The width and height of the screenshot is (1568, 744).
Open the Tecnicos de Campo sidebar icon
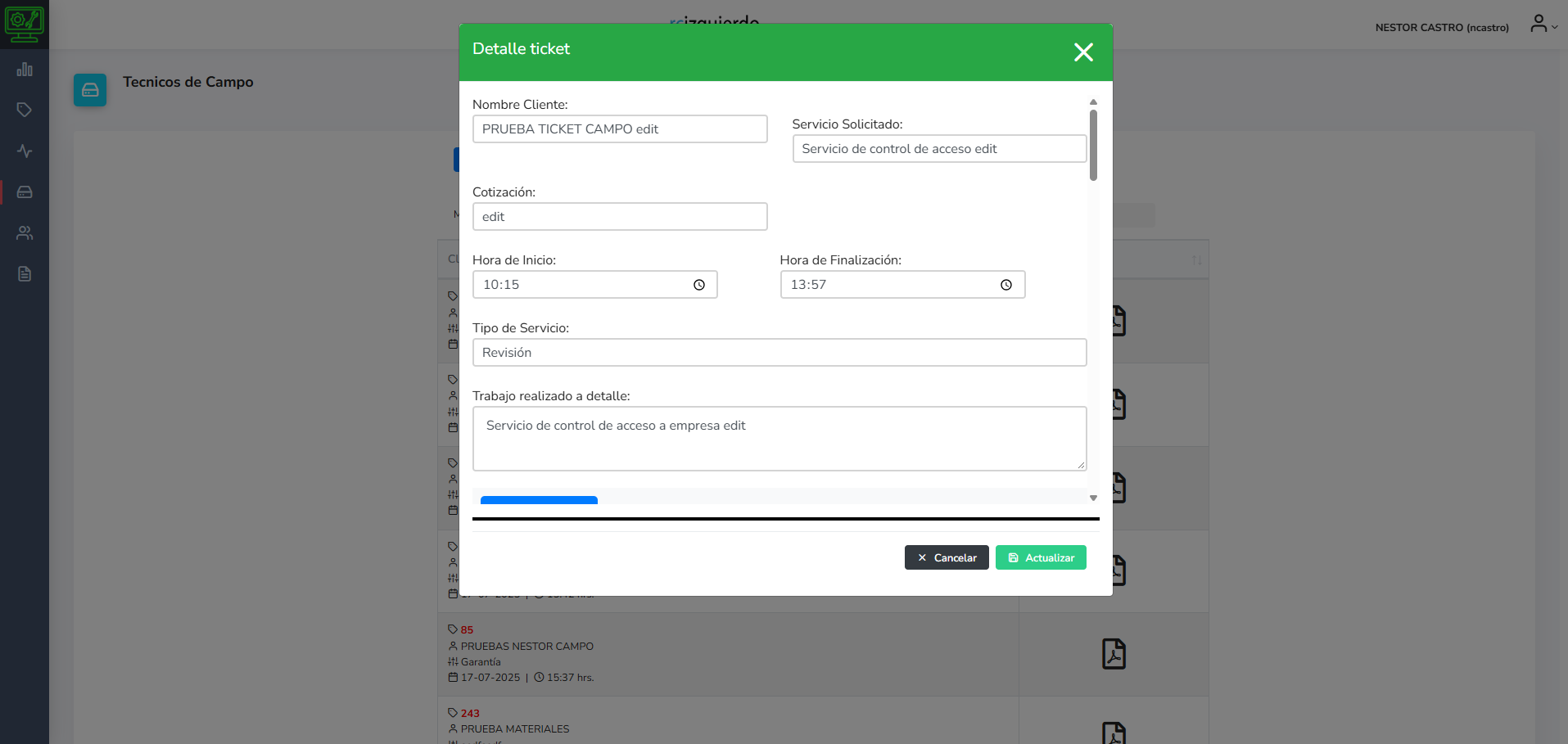[25, 192]
